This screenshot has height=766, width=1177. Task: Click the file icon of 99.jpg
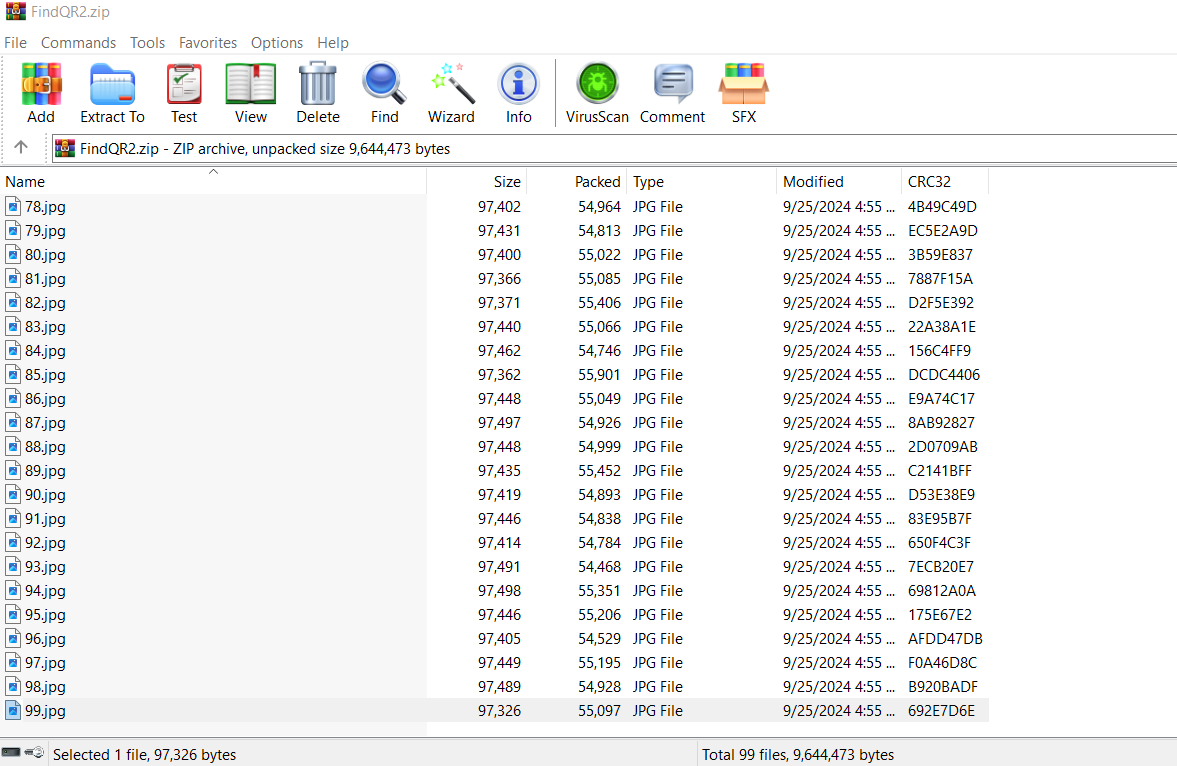(13, 710)
